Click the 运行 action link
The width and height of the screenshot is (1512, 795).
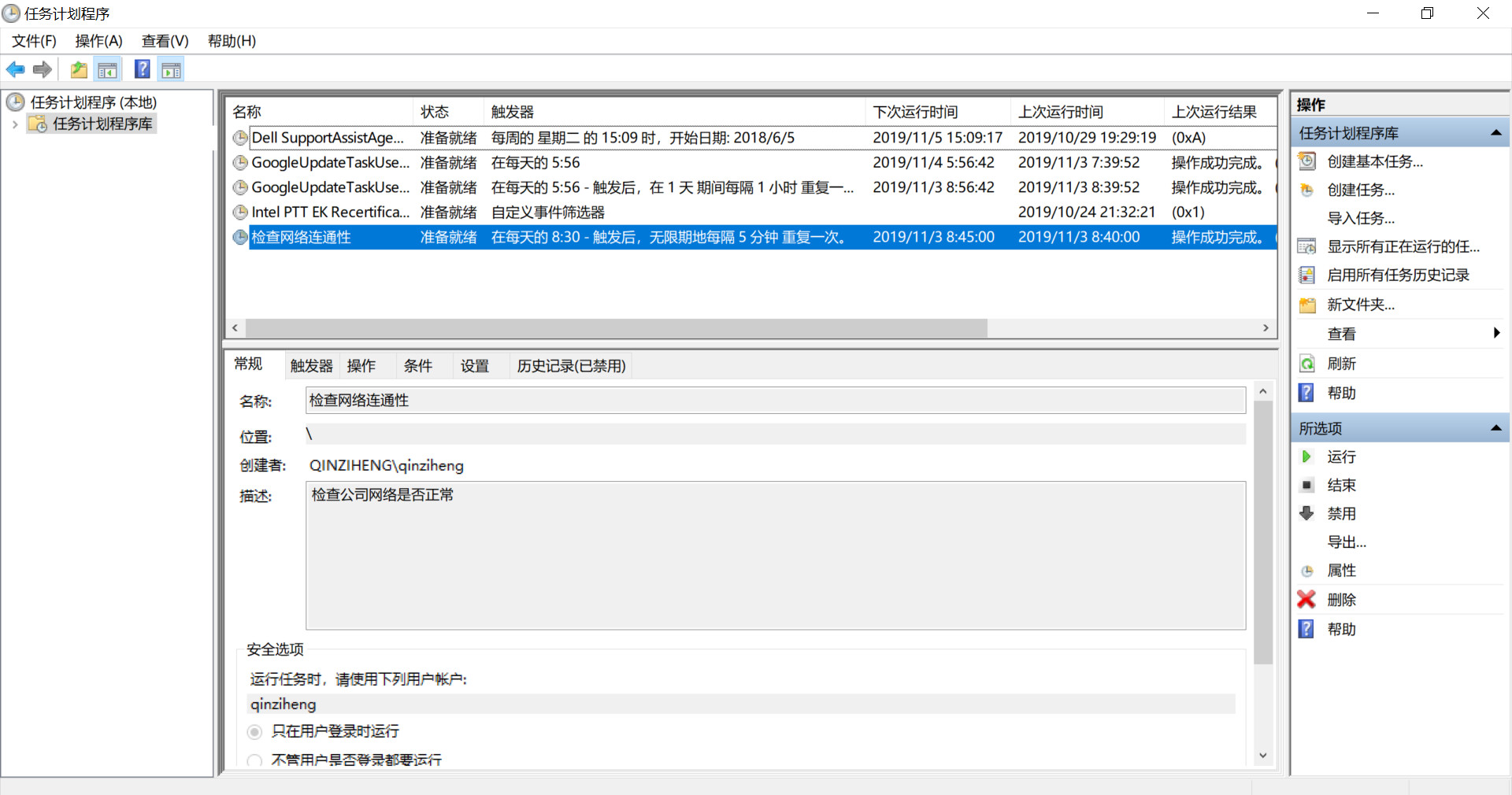(x=1341, y=457)
